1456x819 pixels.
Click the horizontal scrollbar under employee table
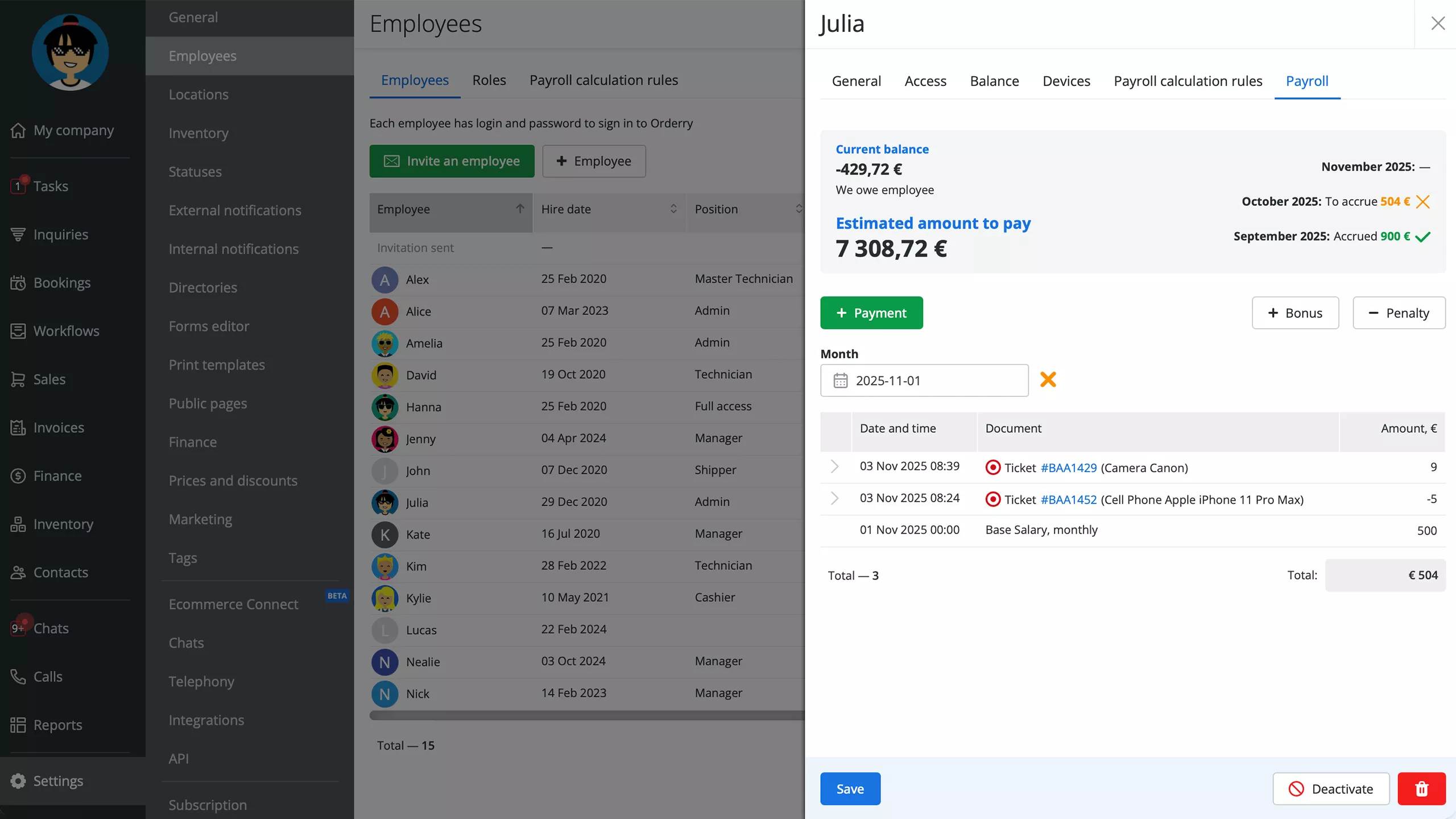[586, 715]
